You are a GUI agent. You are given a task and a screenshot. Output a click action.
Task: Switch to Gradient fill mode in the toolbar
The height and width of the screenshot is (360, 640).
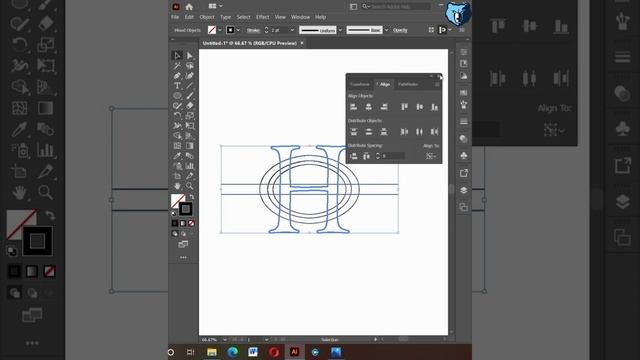click(183, 223)
